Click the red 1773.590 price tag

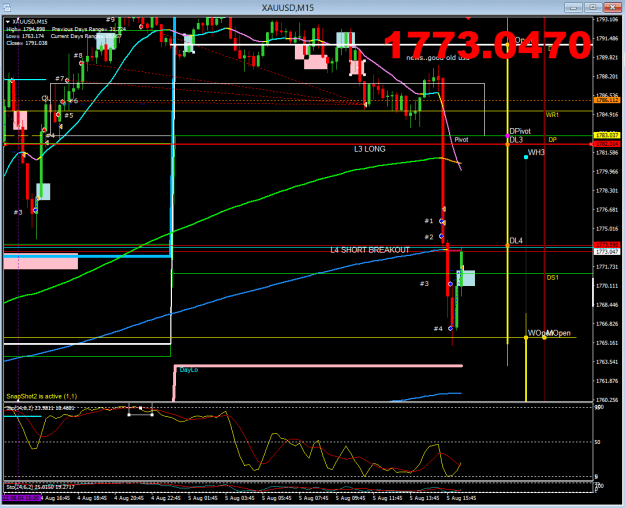coord(607,245)
